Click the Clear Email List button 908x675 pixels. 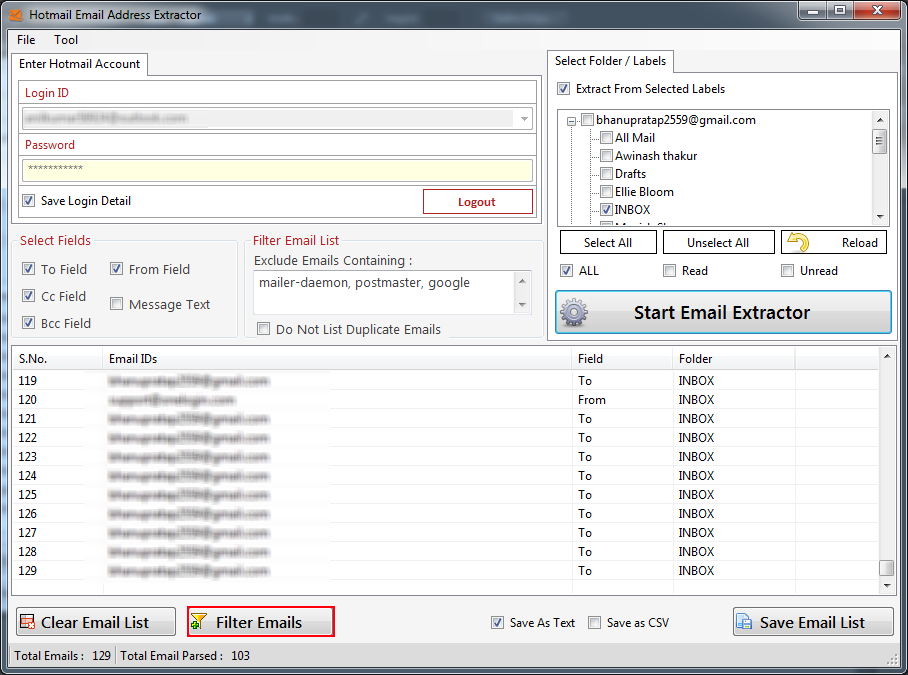96,622
